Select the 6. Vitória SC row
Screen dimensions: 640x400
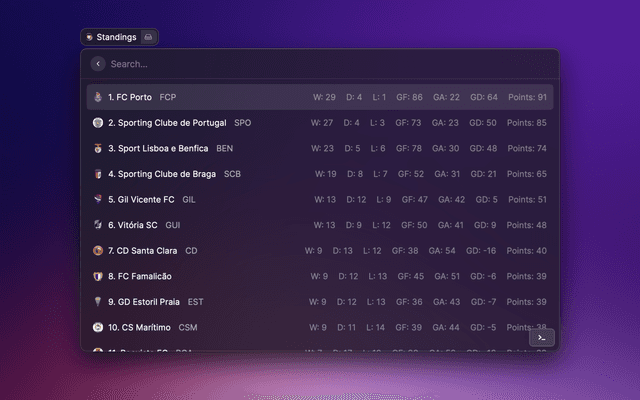(320, 225)
